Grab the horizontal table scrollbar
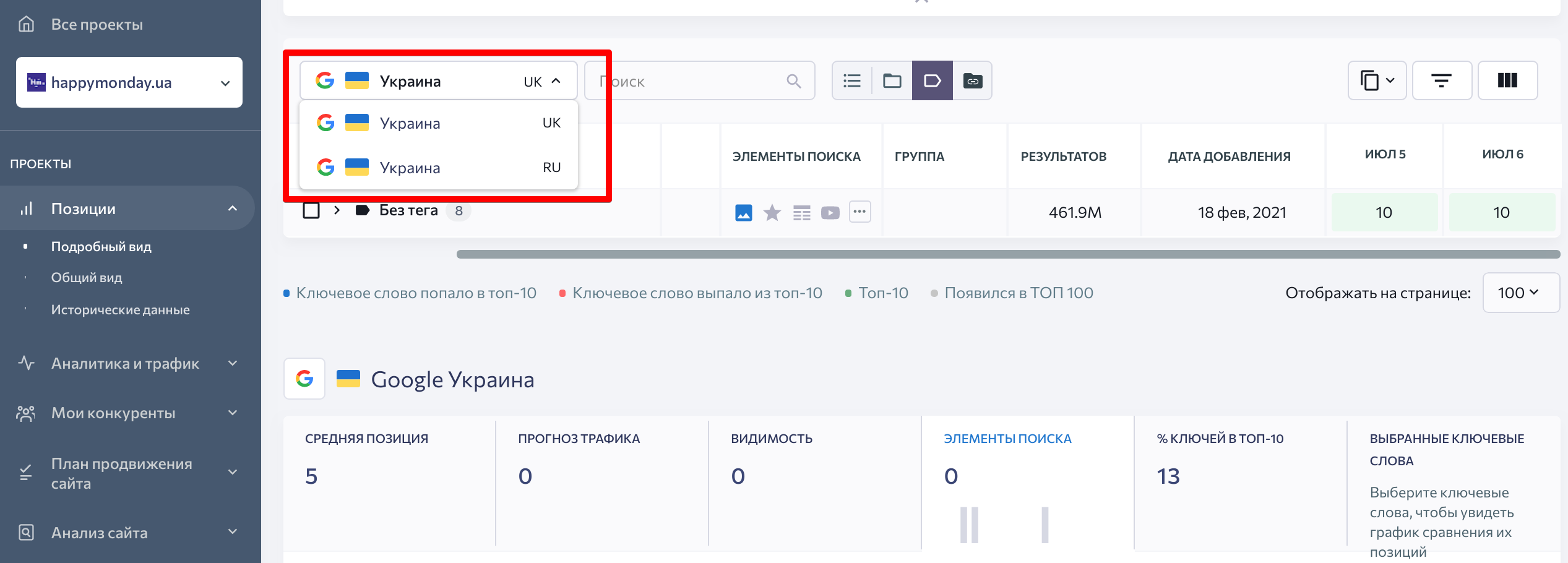 pyautogui.click(x=1008, y=254)
